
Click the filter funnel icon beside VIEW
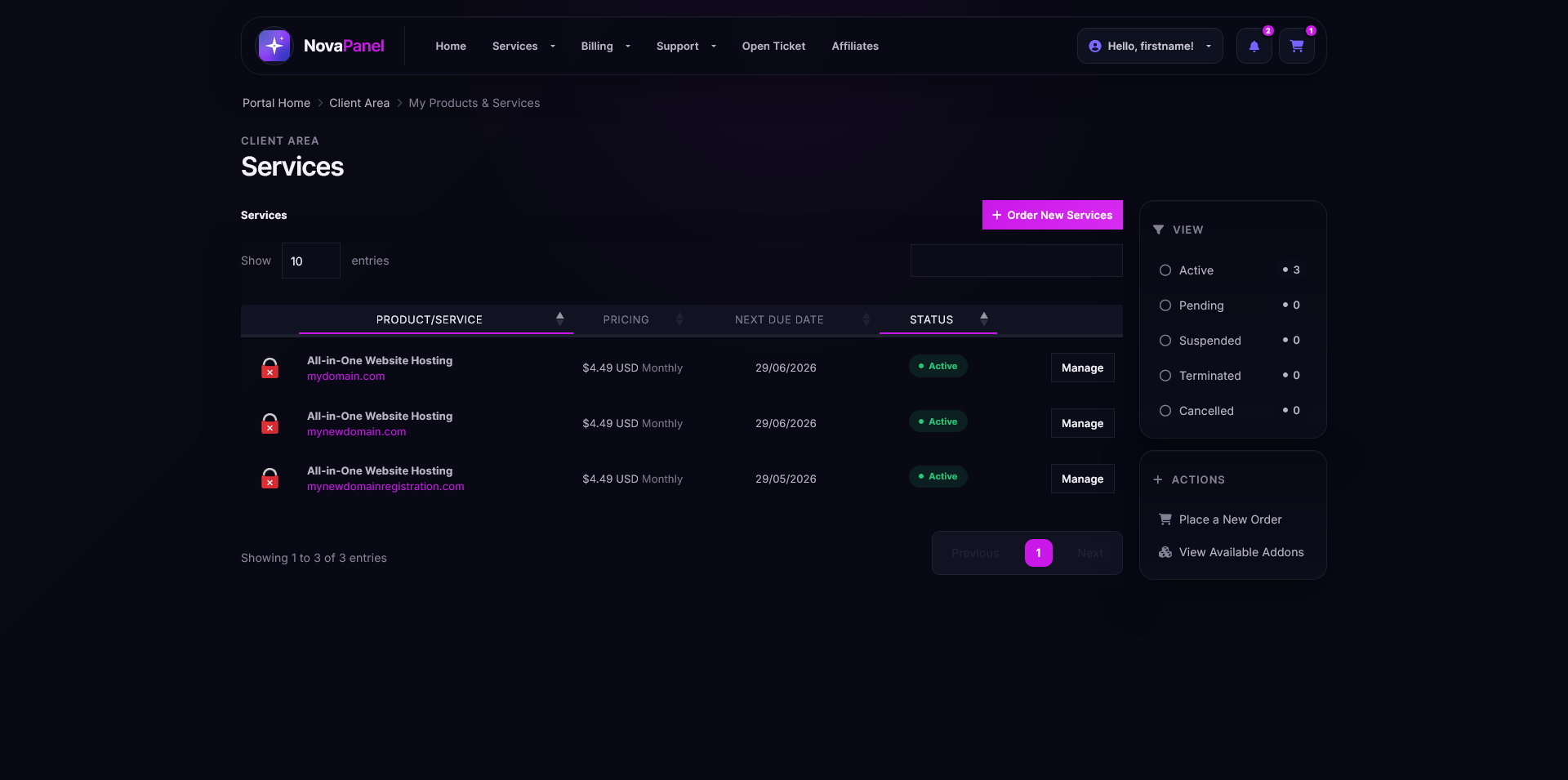click(1158, 230)
